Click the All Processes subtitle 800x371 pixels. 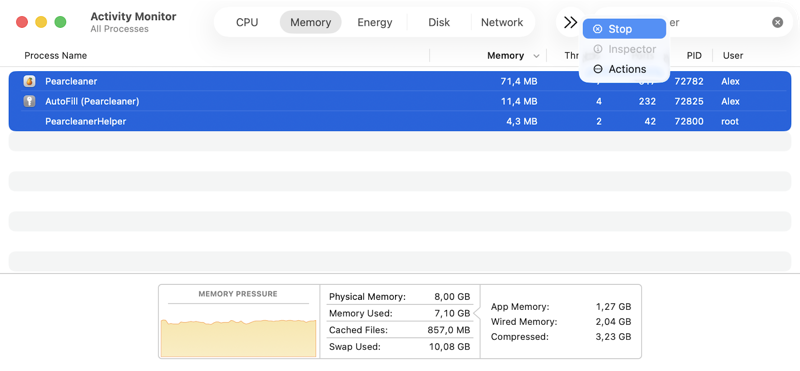tap(119, 29)
